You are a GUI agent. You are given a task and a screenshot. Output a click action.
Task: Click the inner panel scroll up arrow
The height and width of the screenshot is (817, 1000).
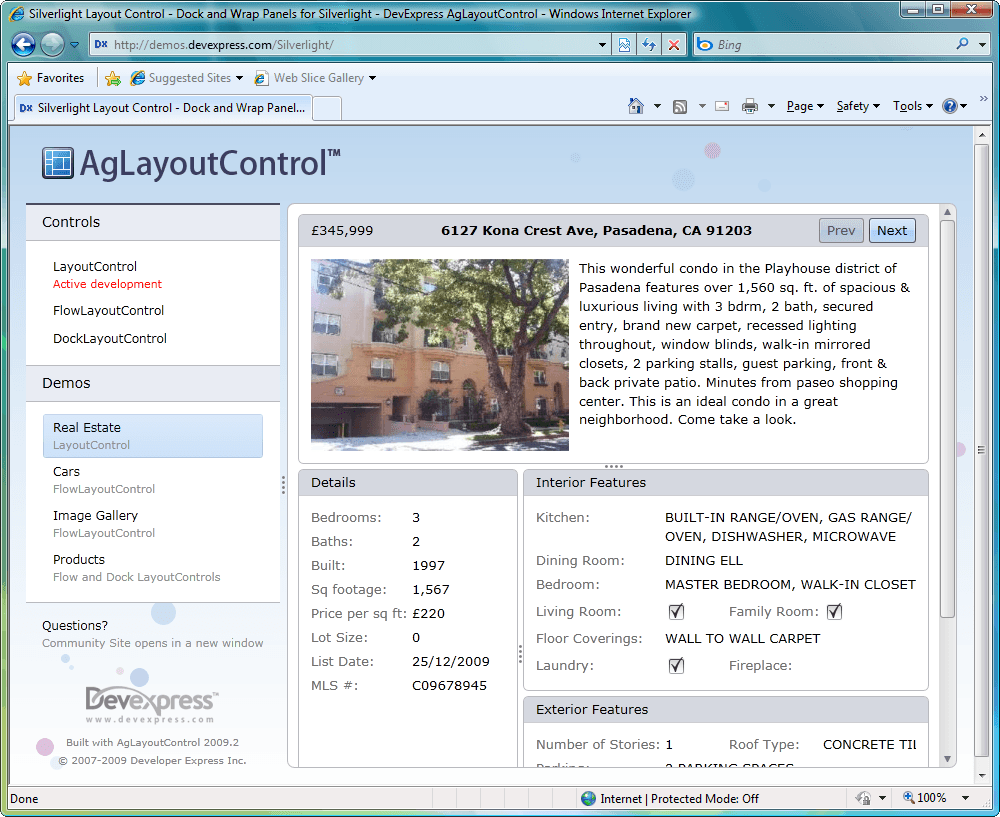click(x=947, y=212)
